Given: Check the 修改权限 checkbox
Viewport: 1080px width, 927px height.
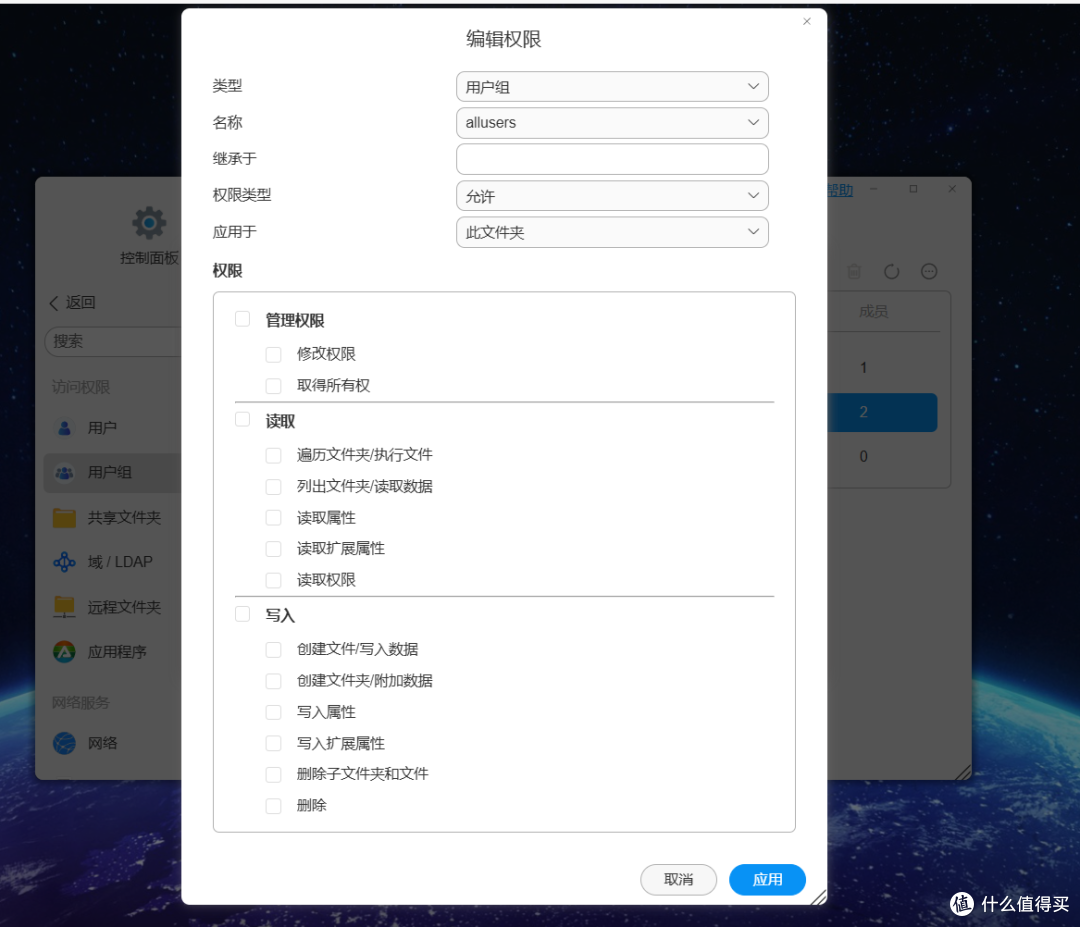Looking at the screenshot, I should 273,354.
